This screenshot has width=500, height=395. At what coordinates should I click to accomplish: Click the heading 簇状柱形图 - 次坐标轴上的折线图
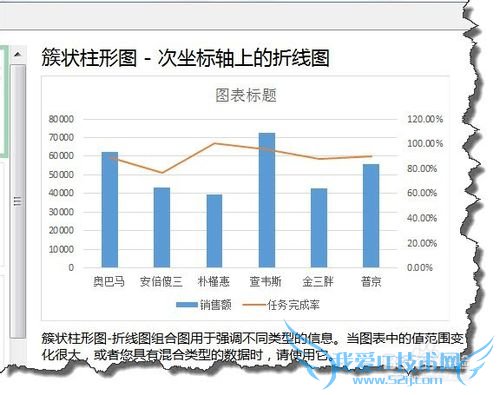(x=185, y=58)
